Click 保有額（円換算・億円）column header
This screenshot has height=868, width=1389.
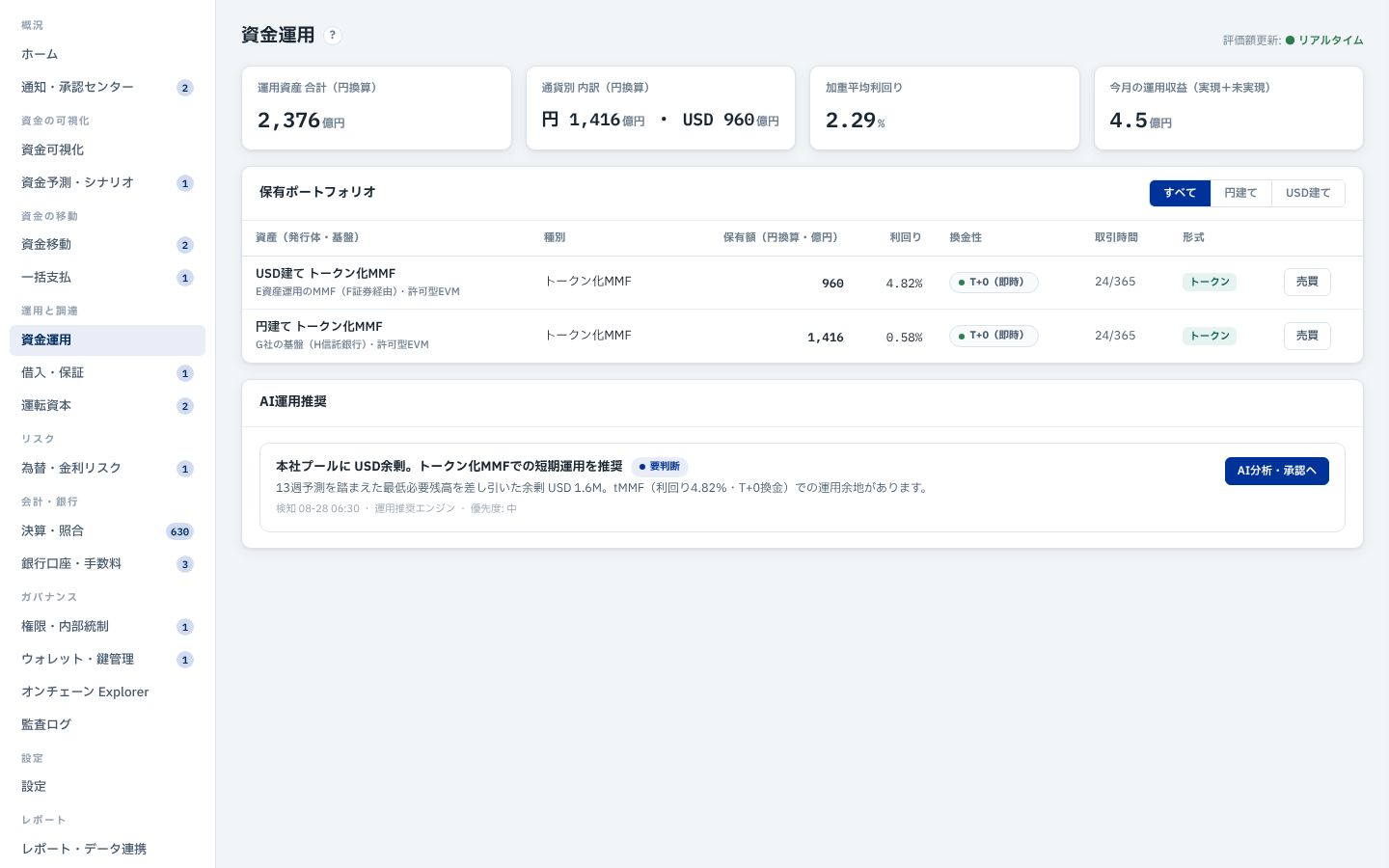(780, 237)
